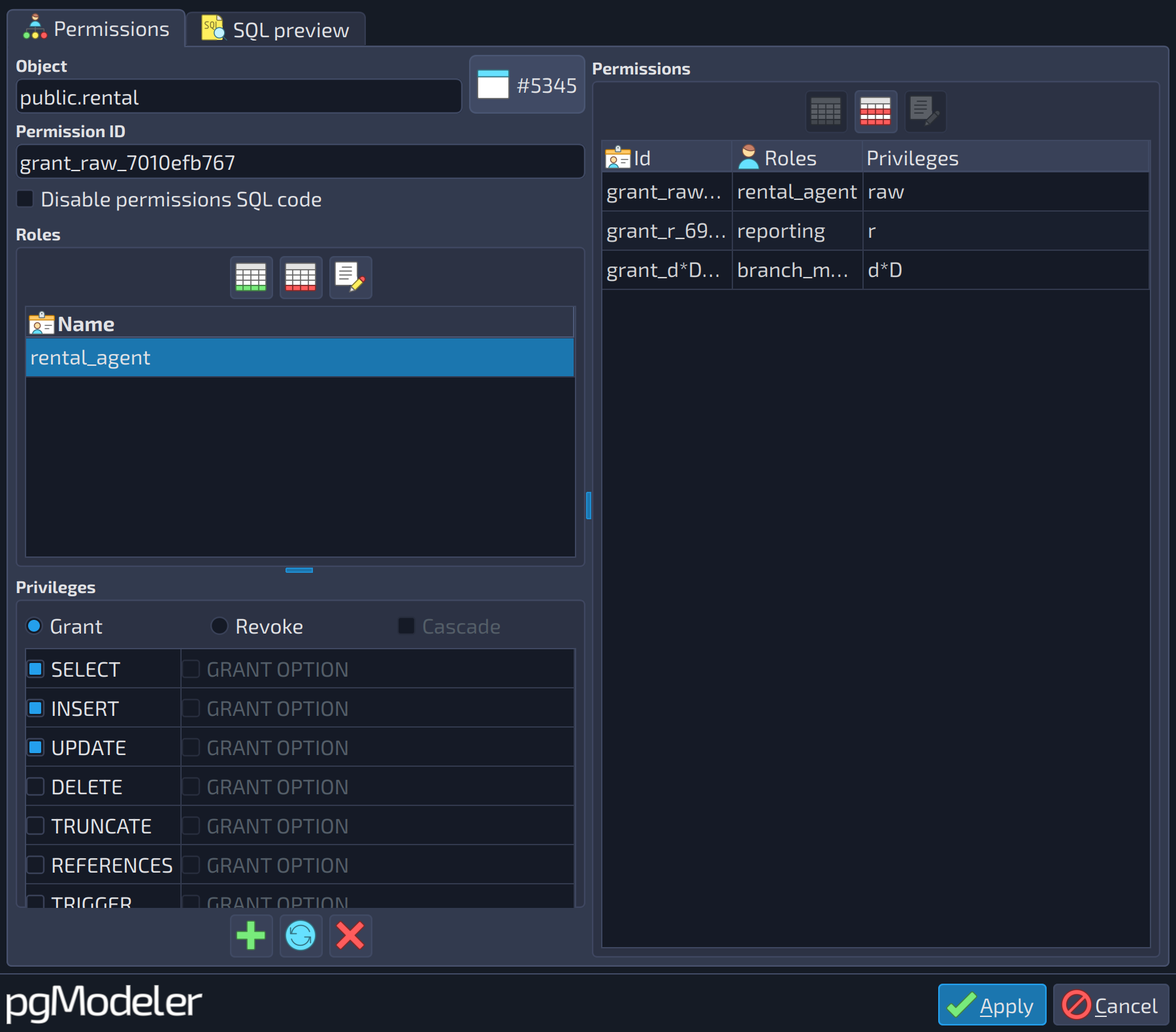Image resolution: width=1176 pixels, height=1032 pixels.
Task: Uncheck the SELECT privilege checkbox
Action: tap(36, 669)
